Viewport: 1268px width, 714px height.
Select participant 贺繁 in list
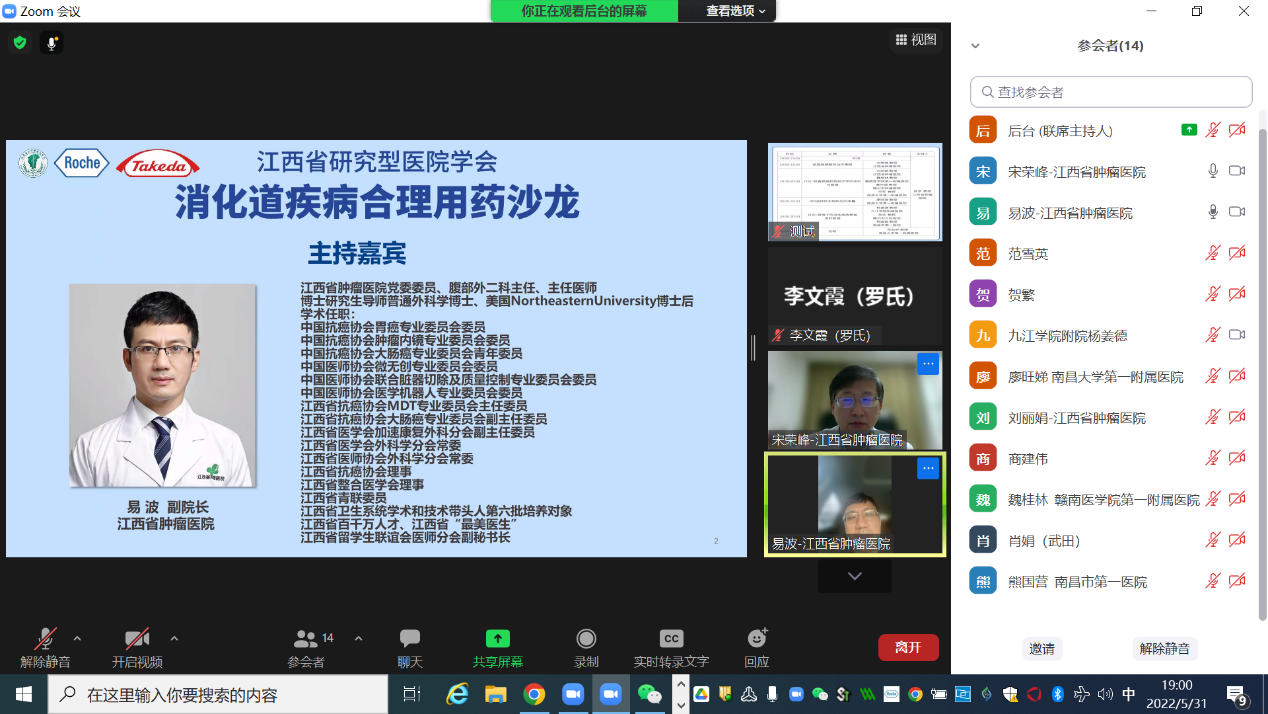[1109, 294]
